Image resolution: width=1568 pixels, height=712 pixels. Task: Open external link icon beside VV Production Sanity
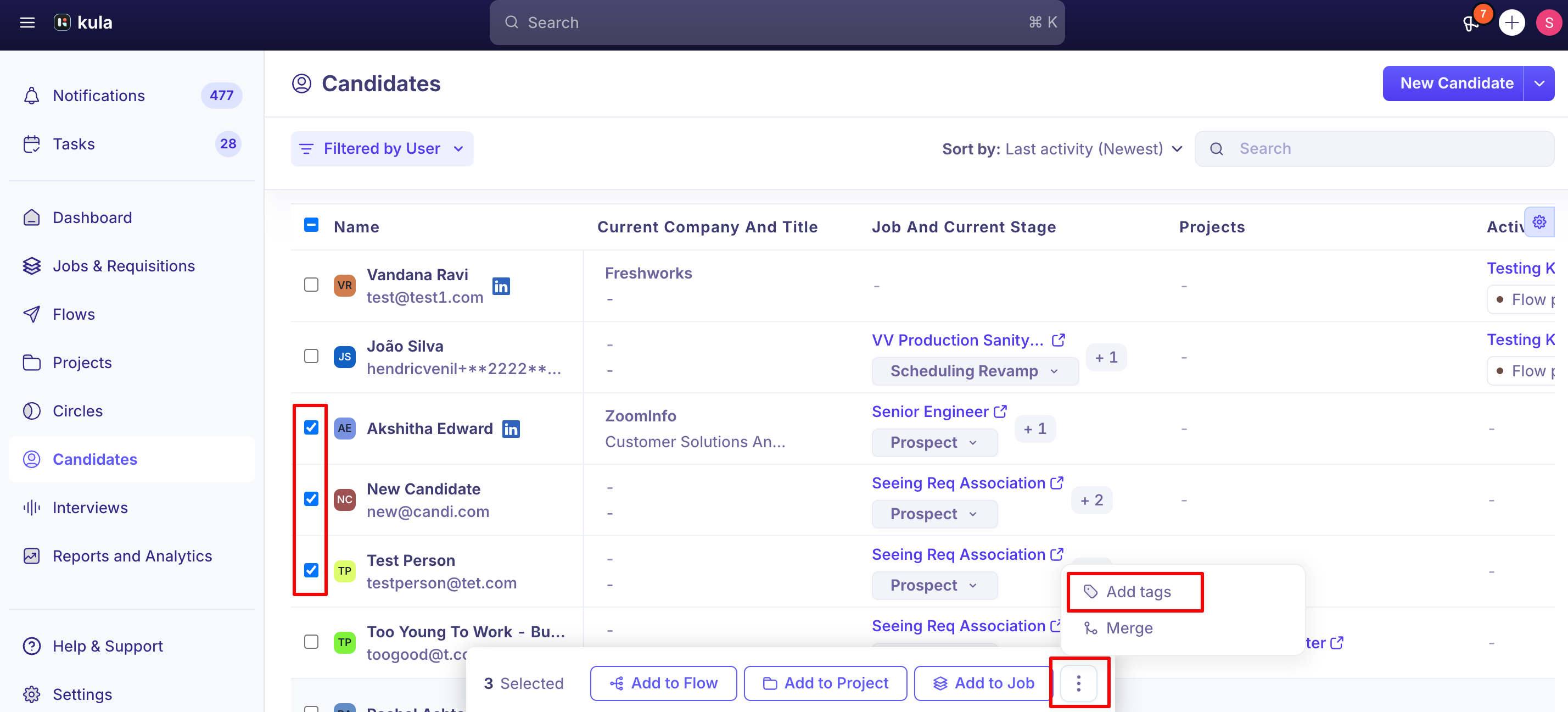point(1059,340)
